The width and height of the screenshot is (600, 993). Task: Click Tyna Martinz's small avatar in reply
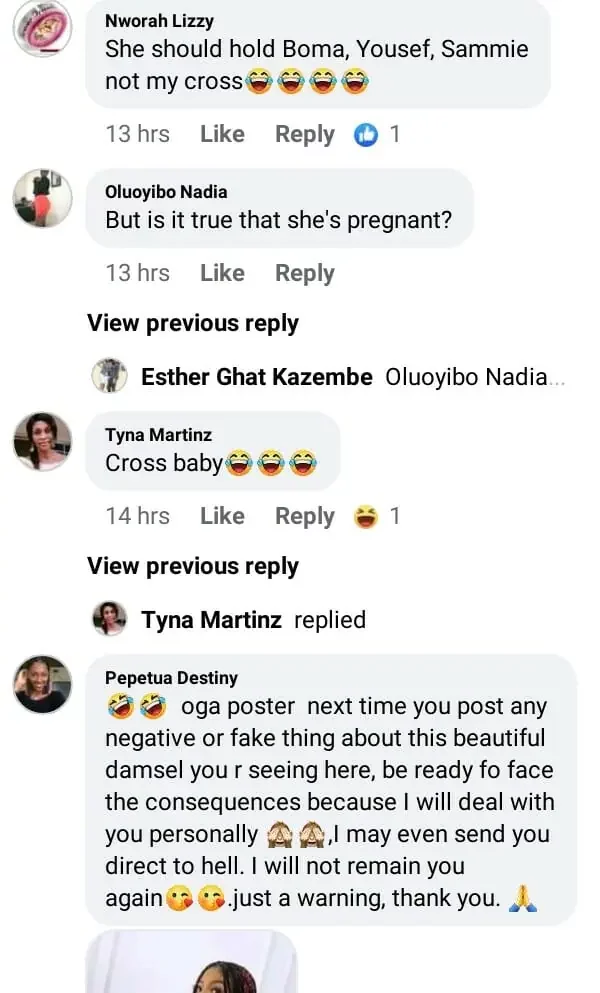tap(109, 620)
